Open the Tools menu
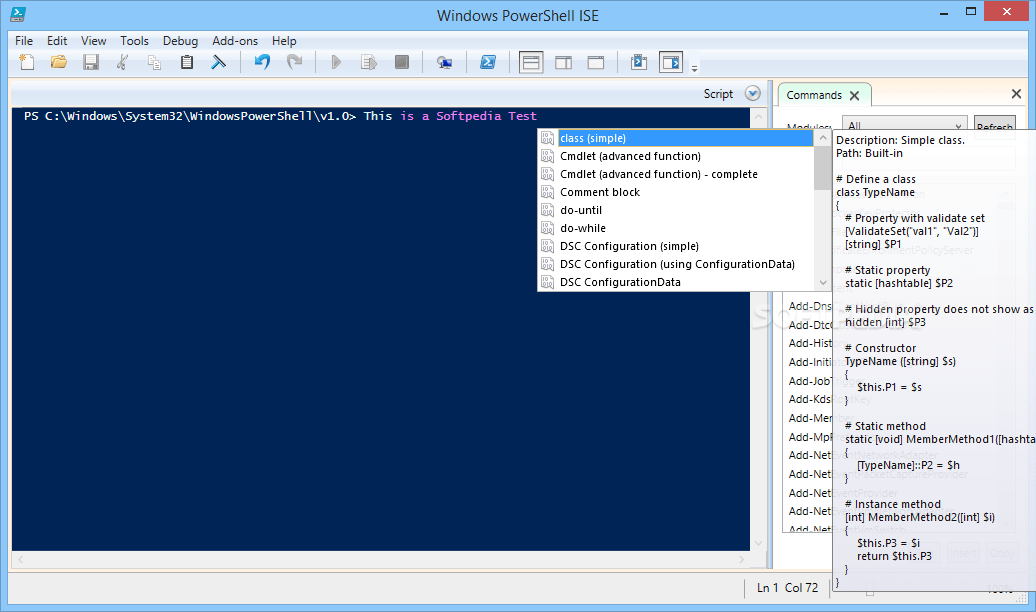Screen dimensions: 1036x612 pyautogui.click(x=134, y=40)
